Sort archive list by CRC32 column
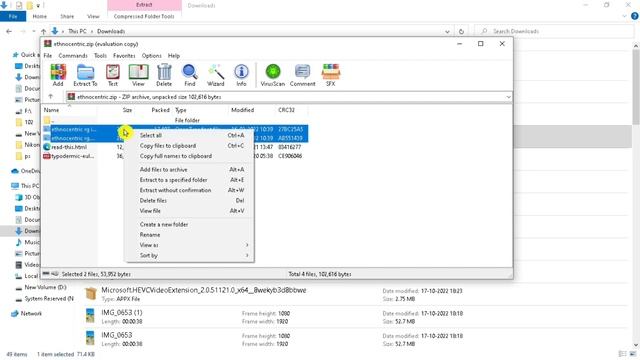Screen dimensions: 640x360 point(287,110)
